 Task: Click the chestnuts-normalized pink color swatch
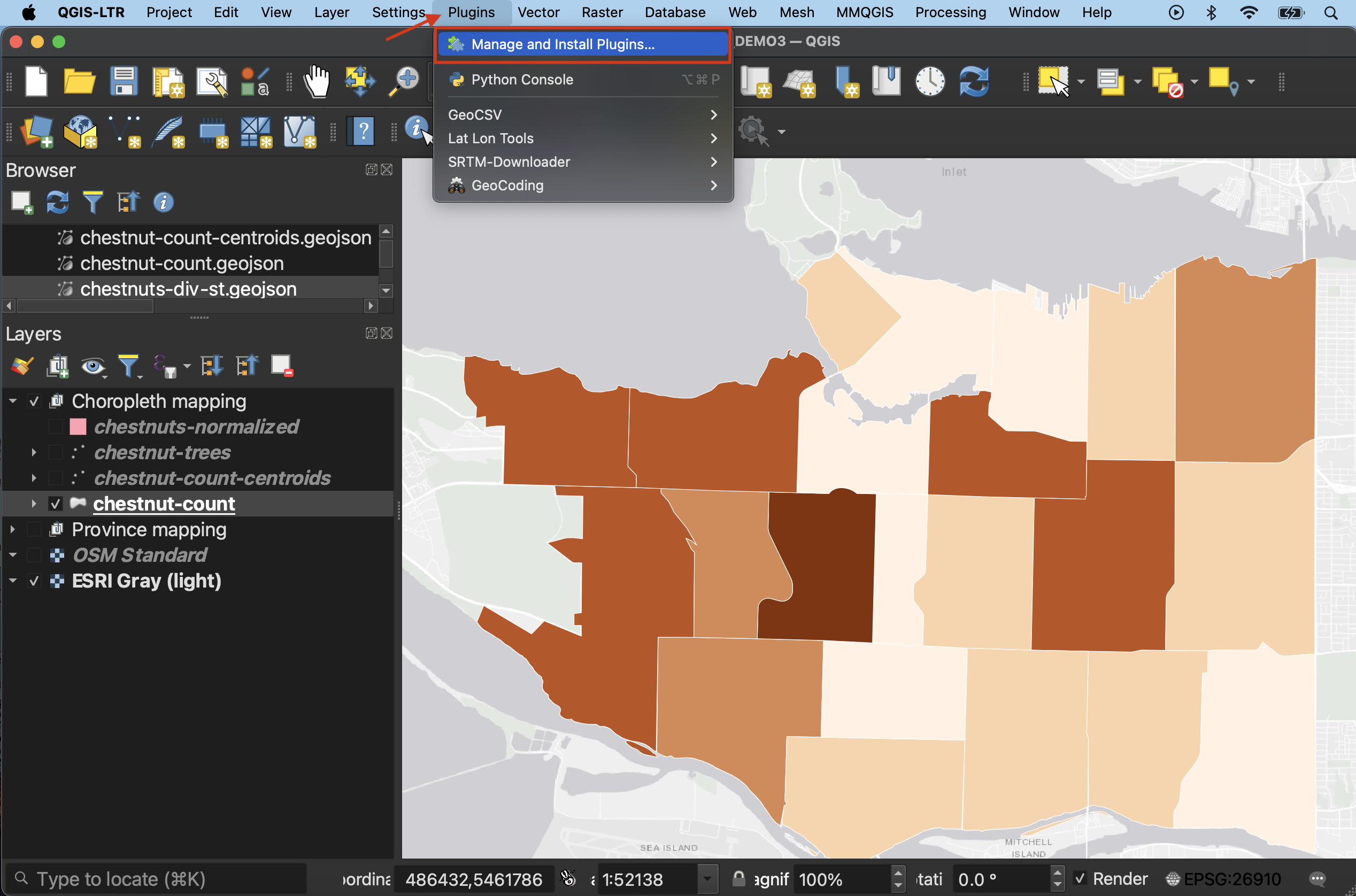(78, 427)
